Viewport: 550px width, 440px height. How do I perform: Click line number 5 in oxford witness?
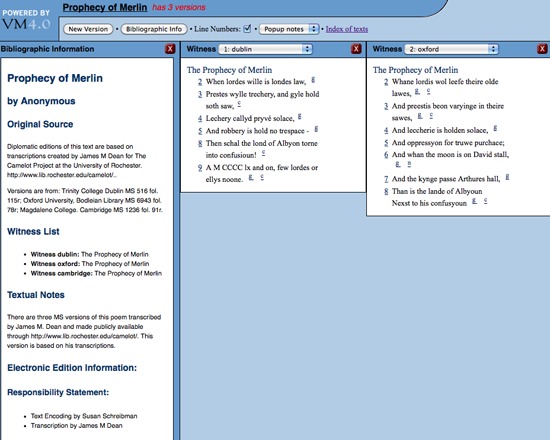(x=386, y=143)
